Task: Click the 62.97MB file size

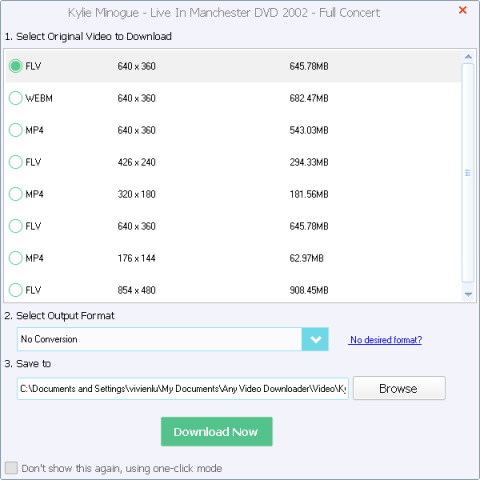Action: (307, 258)
